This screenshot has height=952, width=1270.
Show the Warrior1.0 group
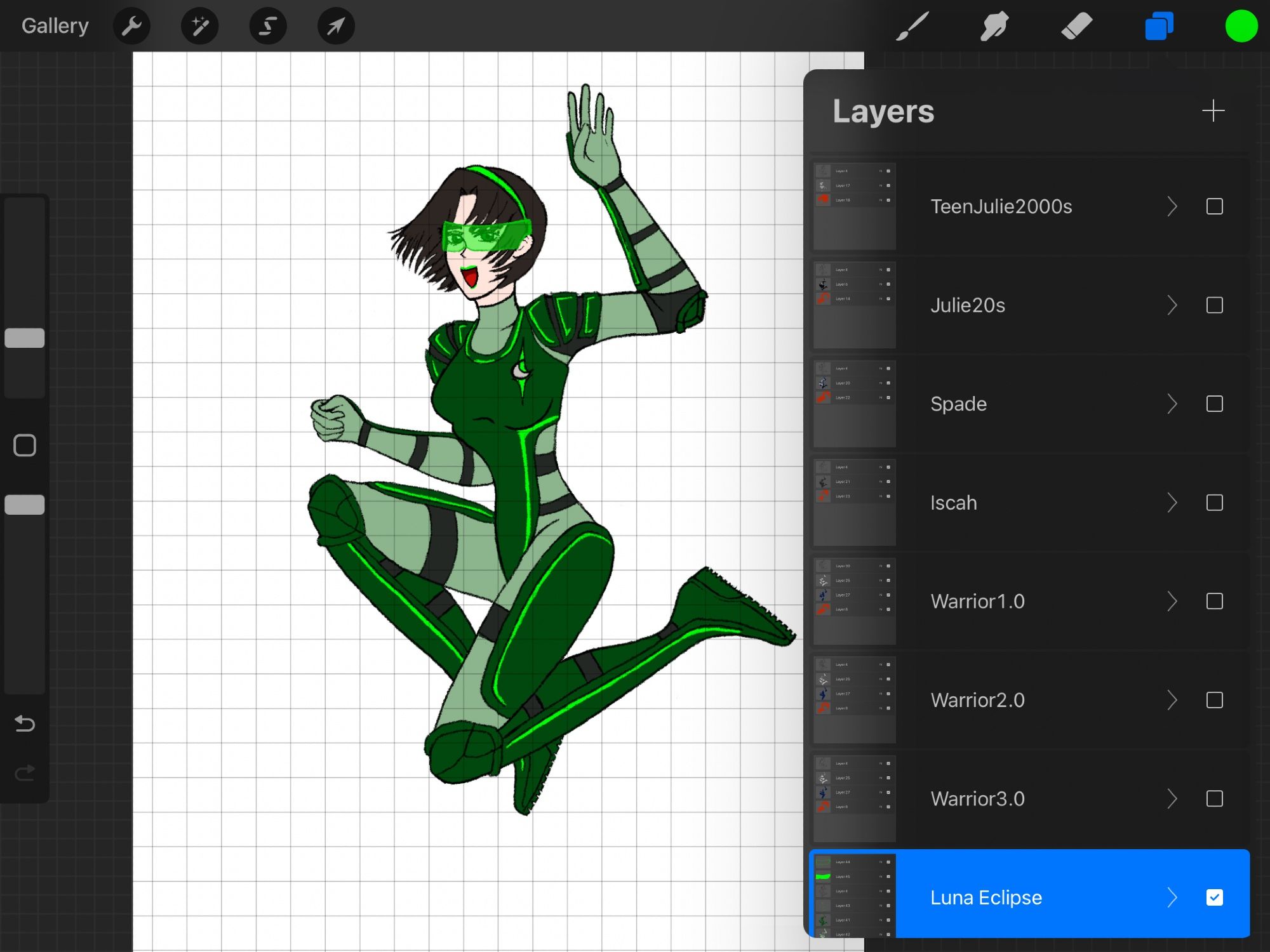tap(1214, 601)
